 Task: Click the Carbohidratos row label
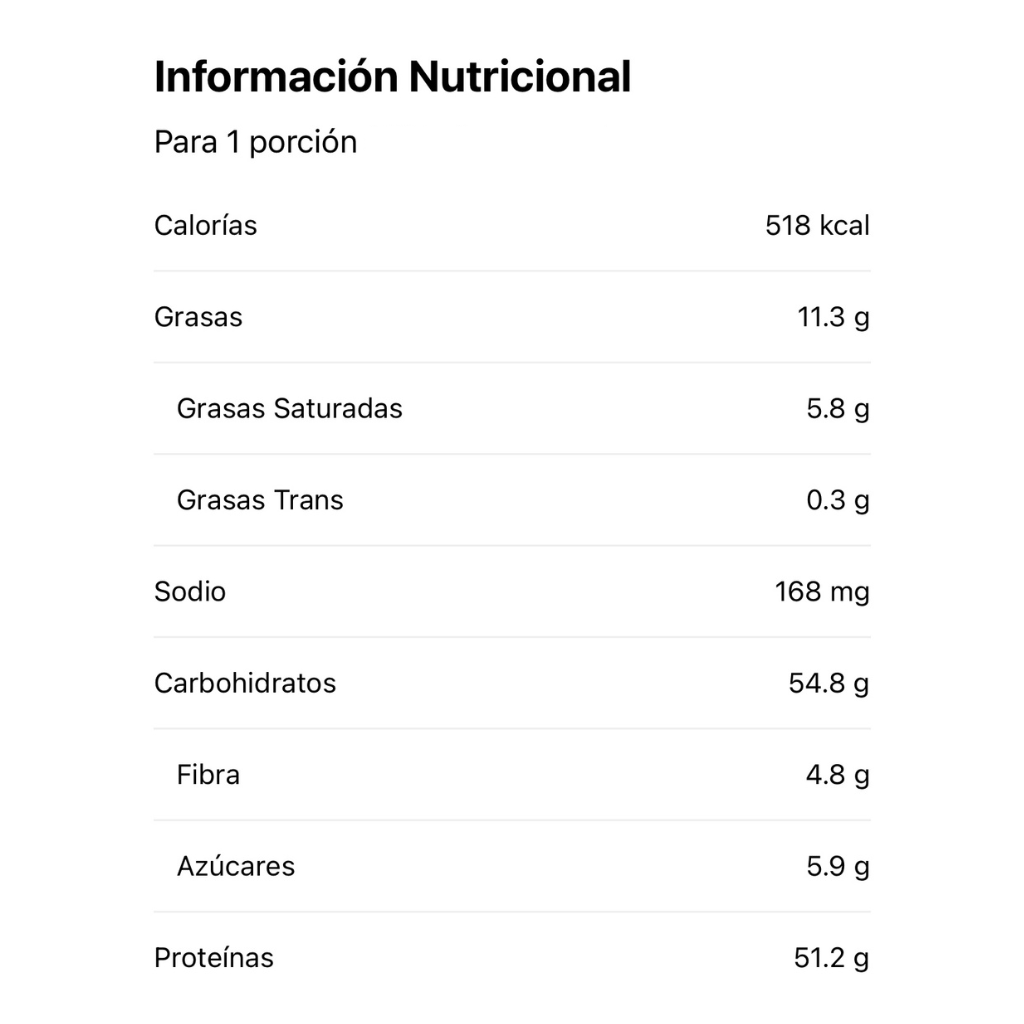(x=245, y=683)
